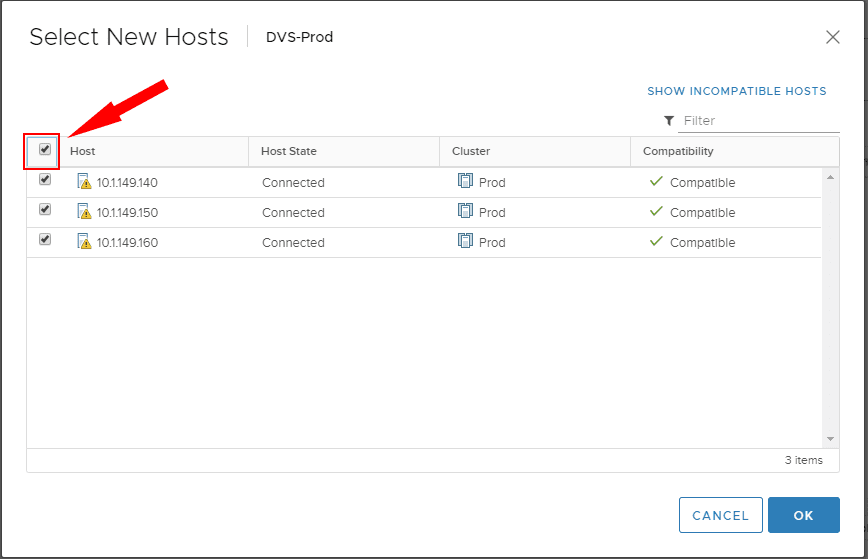Screen dimensions: 868x559
Task: Click the host warning icon for 10.1.149.150
Action: [84, 211]
